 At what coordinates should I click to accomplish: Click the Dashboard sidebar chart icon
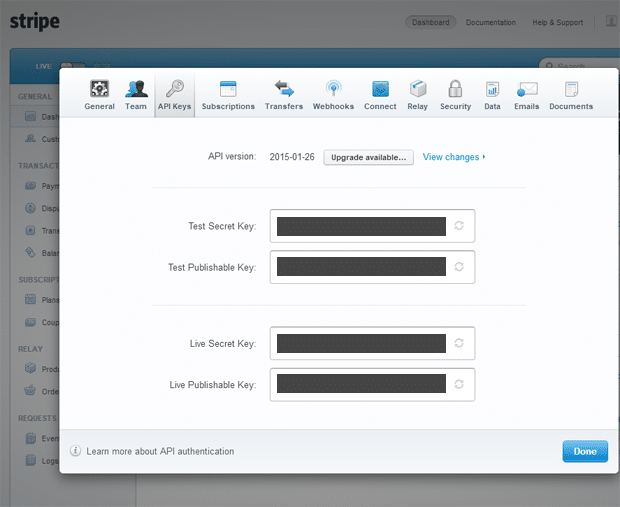(x=30, y=116)
